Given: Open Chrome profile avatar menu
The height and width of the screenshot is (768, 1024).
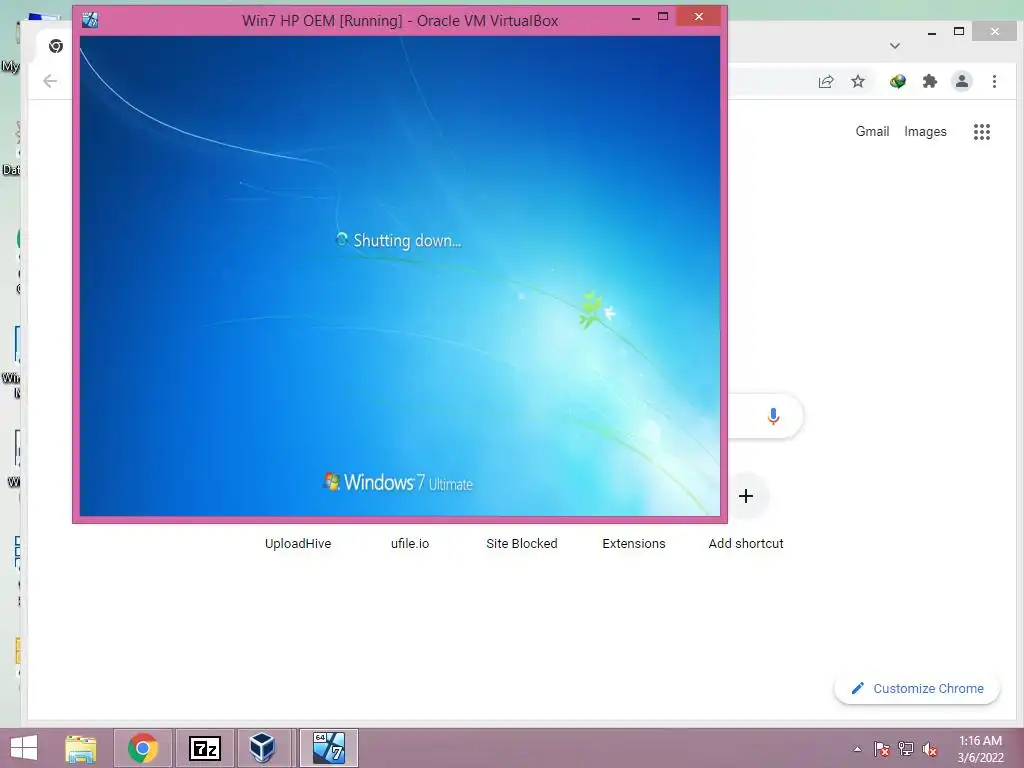Looking at the screenshot, I should click(x=962, y=82).
